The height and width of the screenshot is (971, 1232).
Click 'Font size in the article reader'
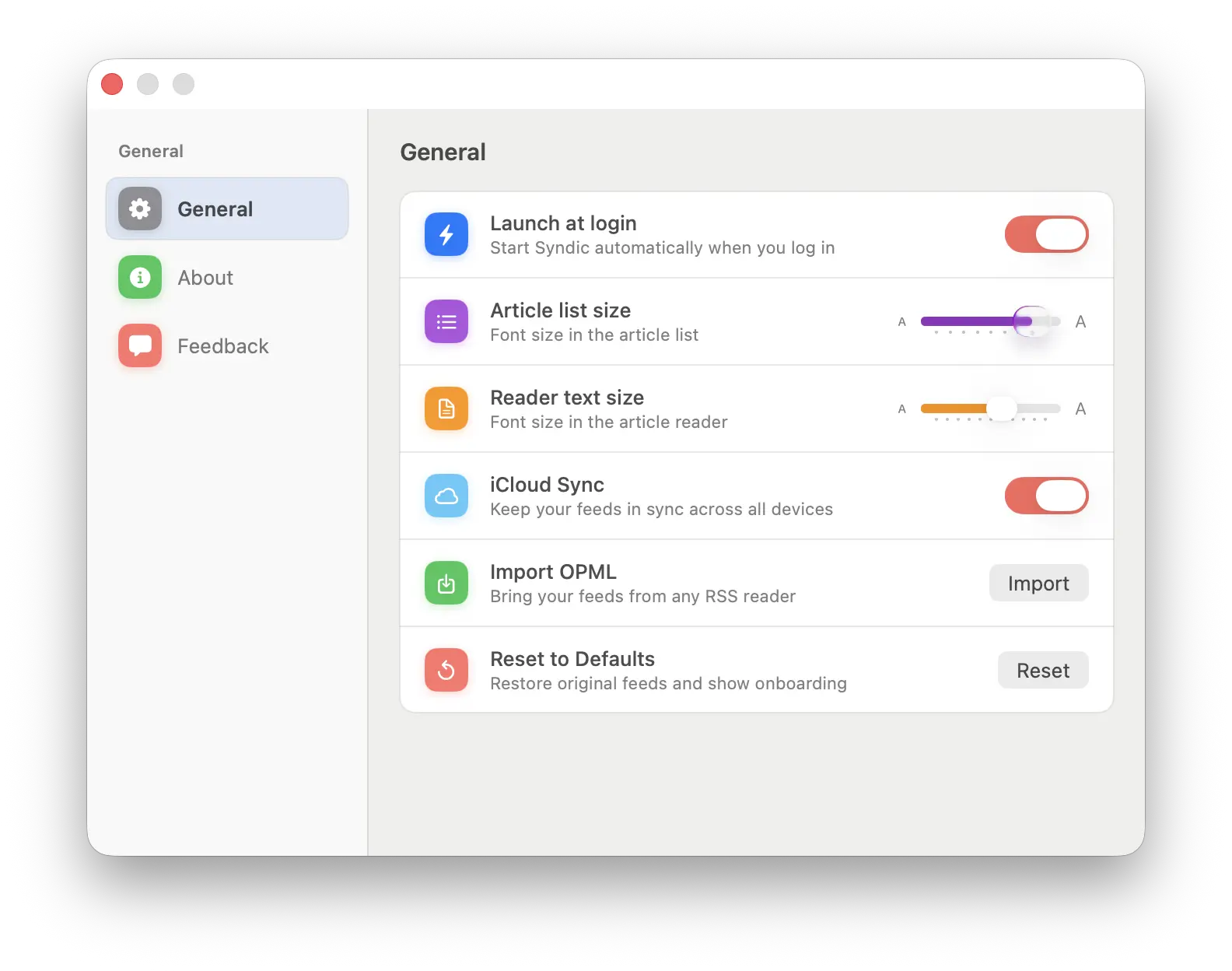click(608, 422)
